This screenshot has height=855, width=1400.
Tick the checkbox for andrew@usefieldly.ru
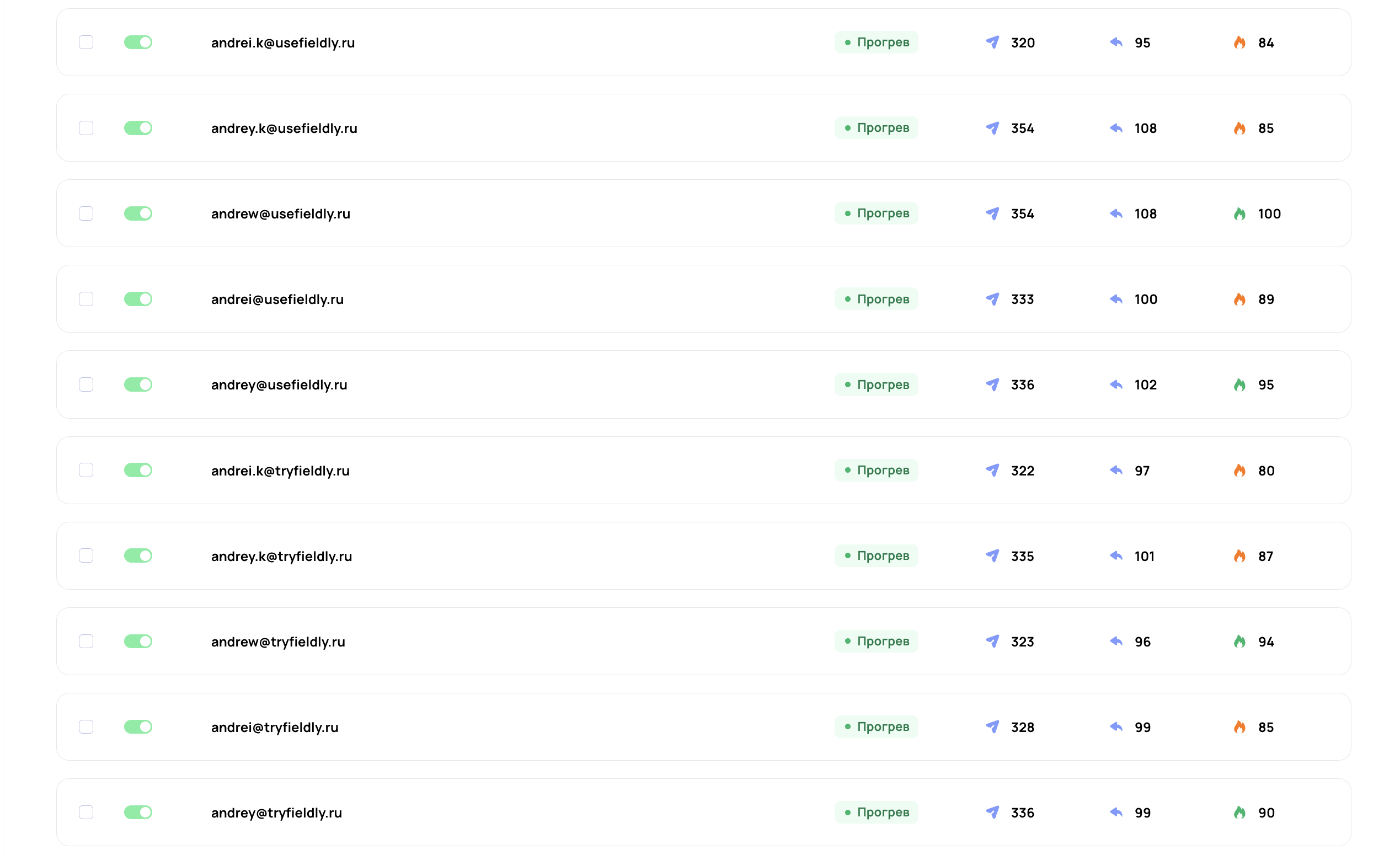86,213
